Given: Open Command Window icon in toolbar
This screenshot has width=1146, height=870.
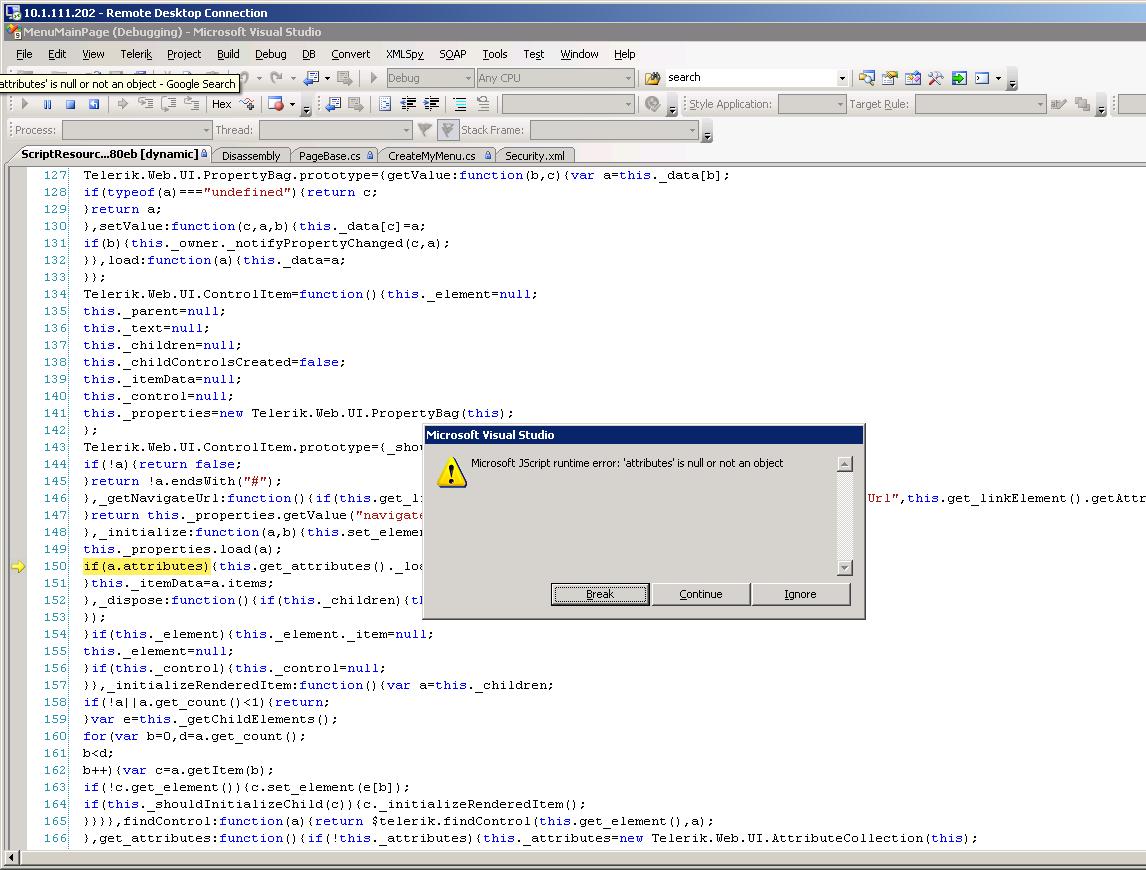Looking at the screenshot, I should [x=982, y=78].
